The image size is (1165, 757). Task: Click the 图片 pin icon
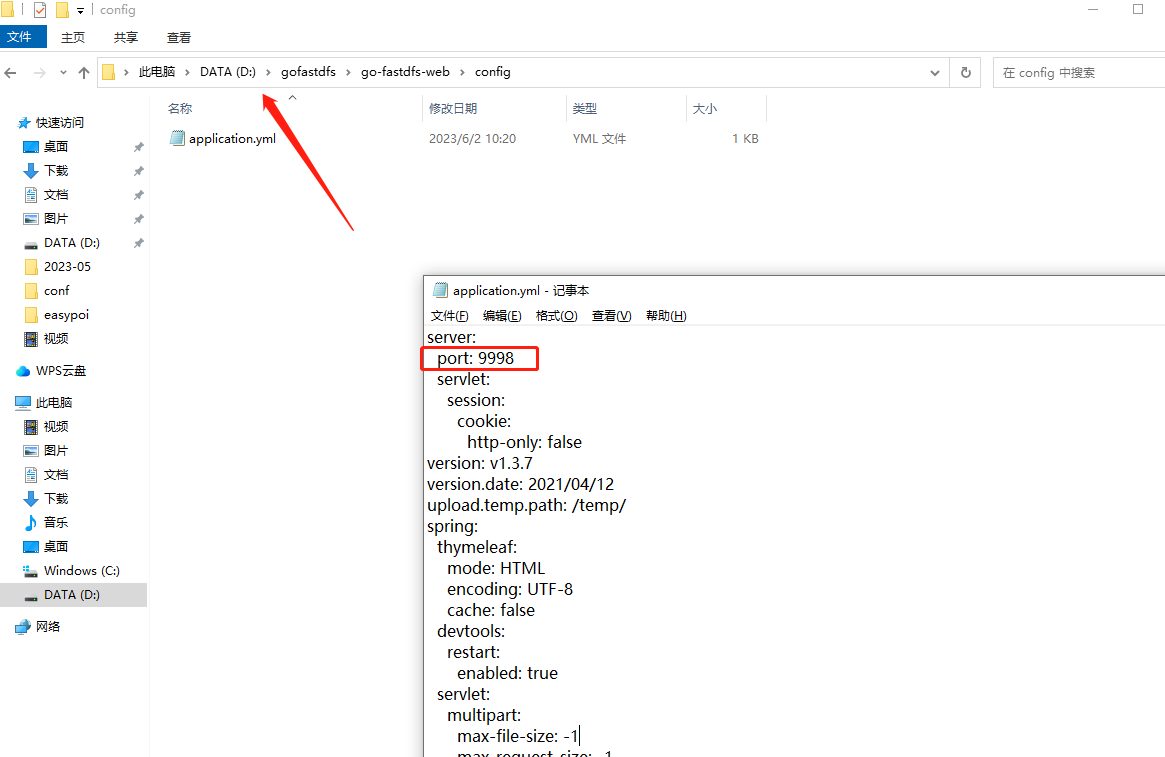coord(138,219)
